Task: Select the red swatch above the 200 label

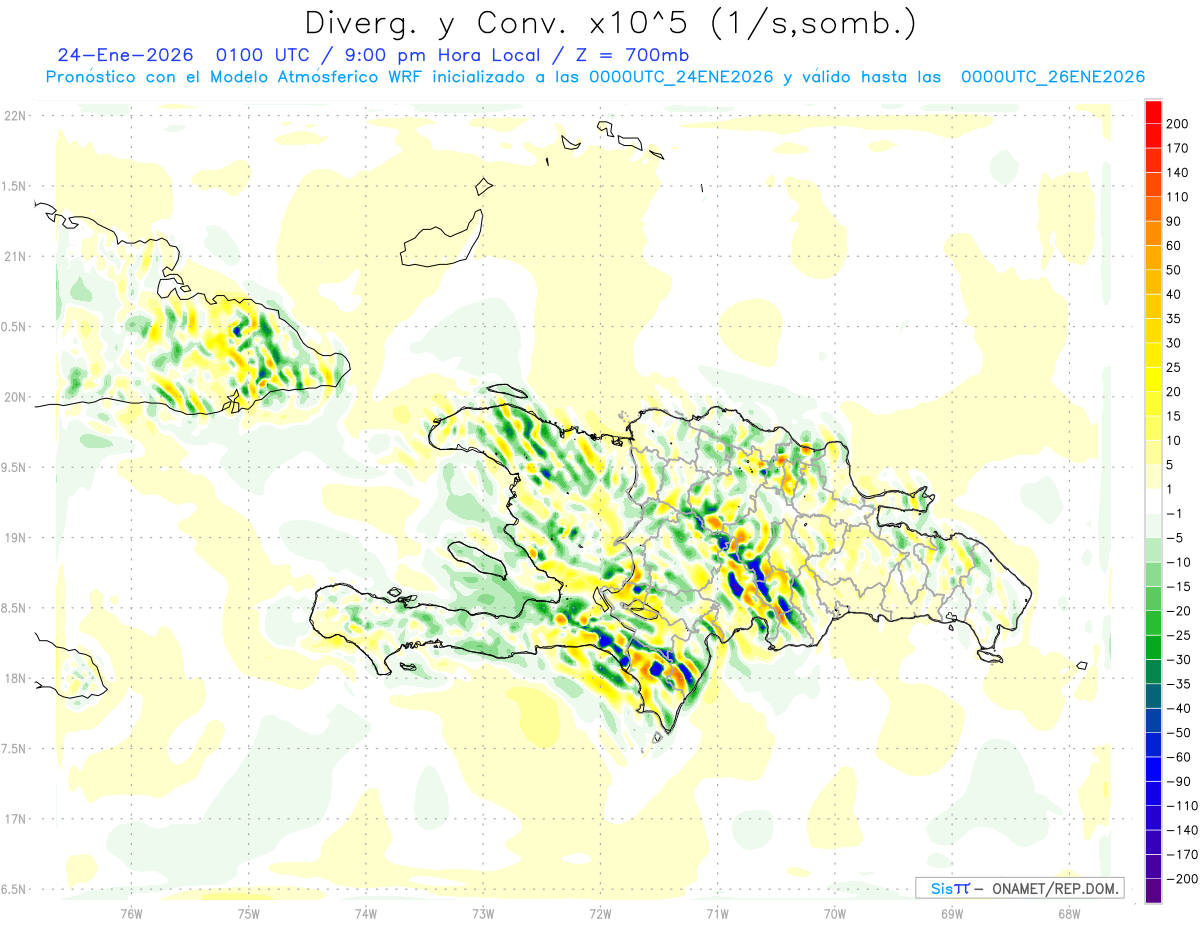Action: click(x=1153, y=112)
